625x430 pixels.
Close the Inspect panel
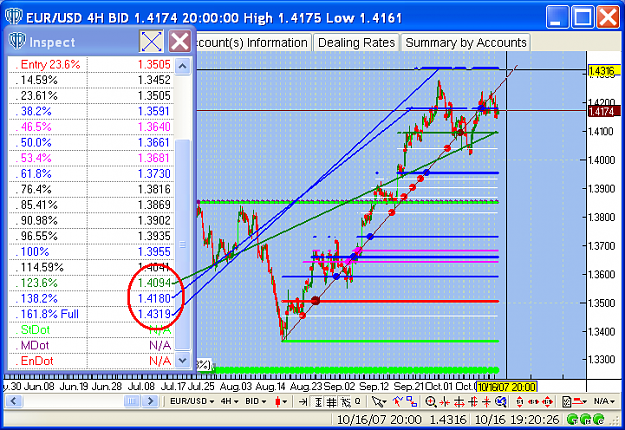click(x=180, y=41)
